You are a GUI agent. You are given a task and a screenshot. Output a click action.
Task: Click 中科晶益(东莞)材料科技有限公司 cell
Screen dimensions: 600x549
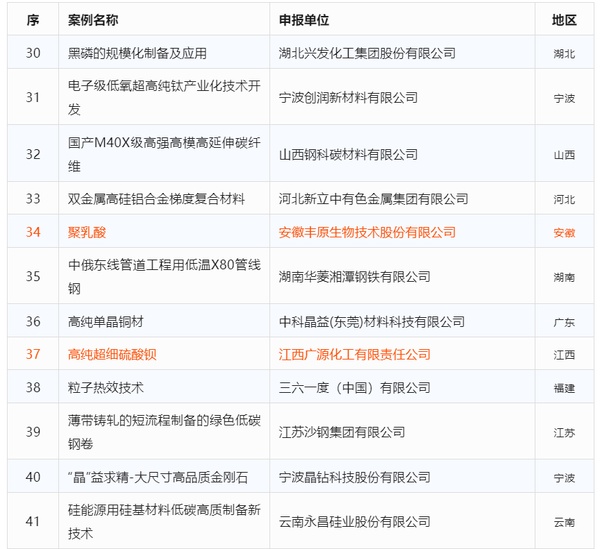(x=372, y=322)
